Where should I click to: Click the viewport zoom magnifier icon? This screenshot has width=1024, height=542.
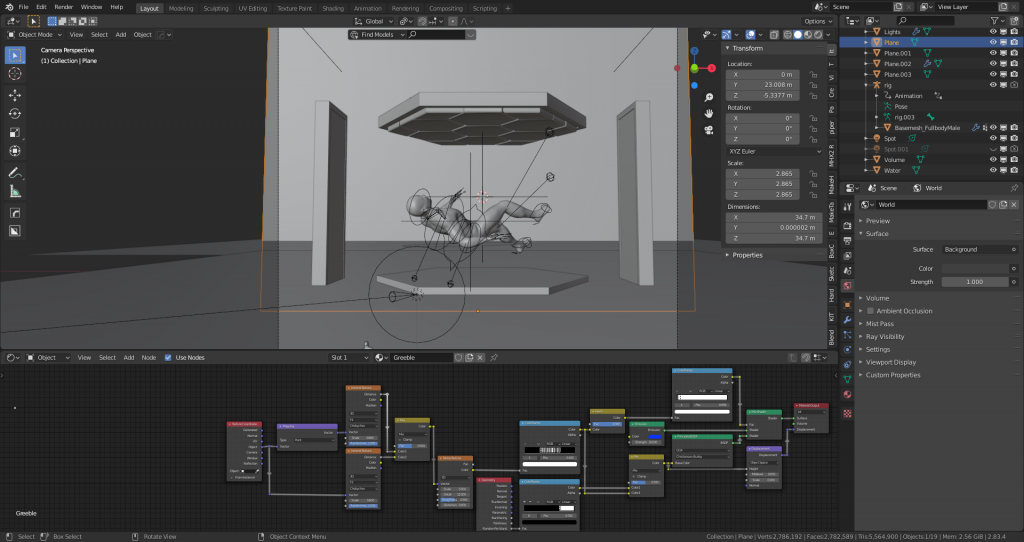coord(709,97)
